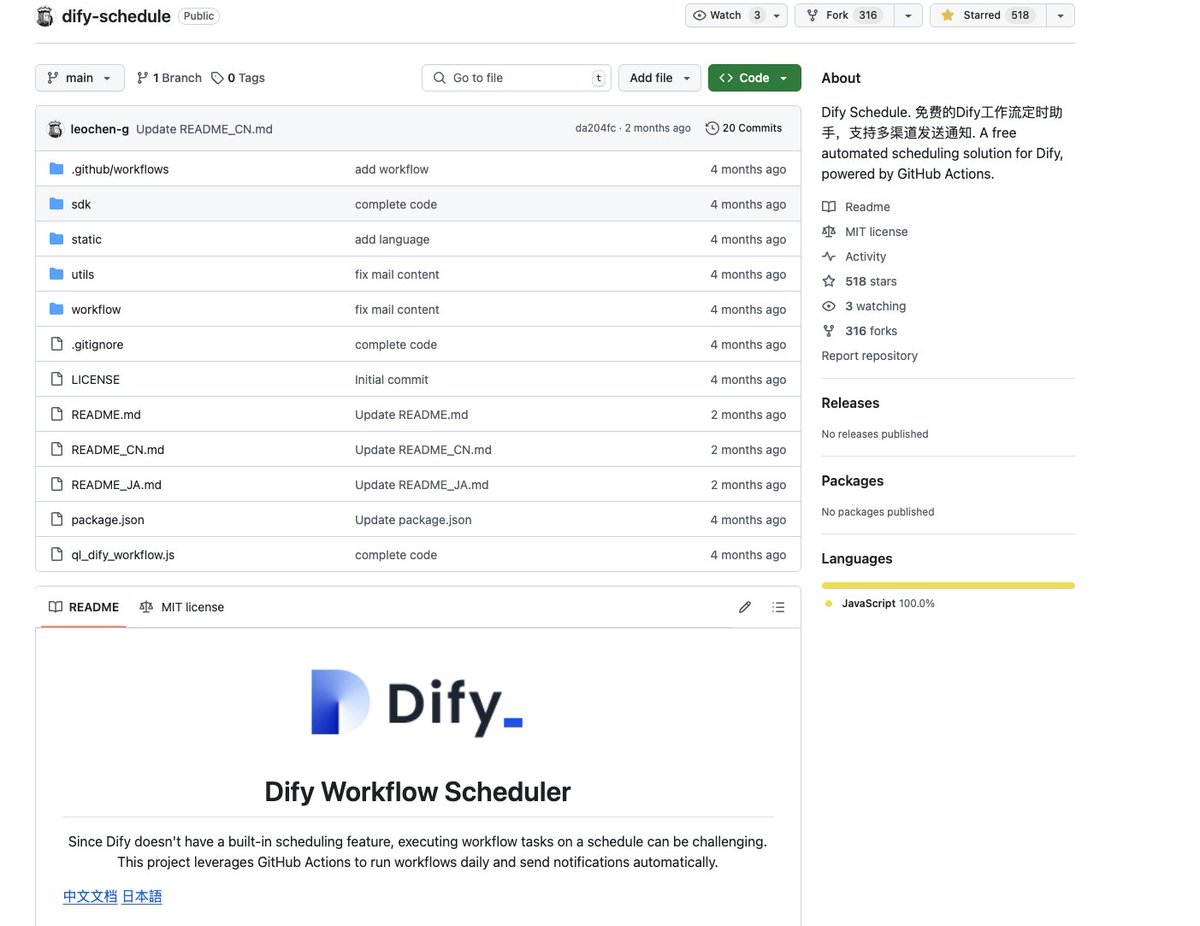
Task: Click the star icon beside 518 stars
Action: (x=829, y=281)
